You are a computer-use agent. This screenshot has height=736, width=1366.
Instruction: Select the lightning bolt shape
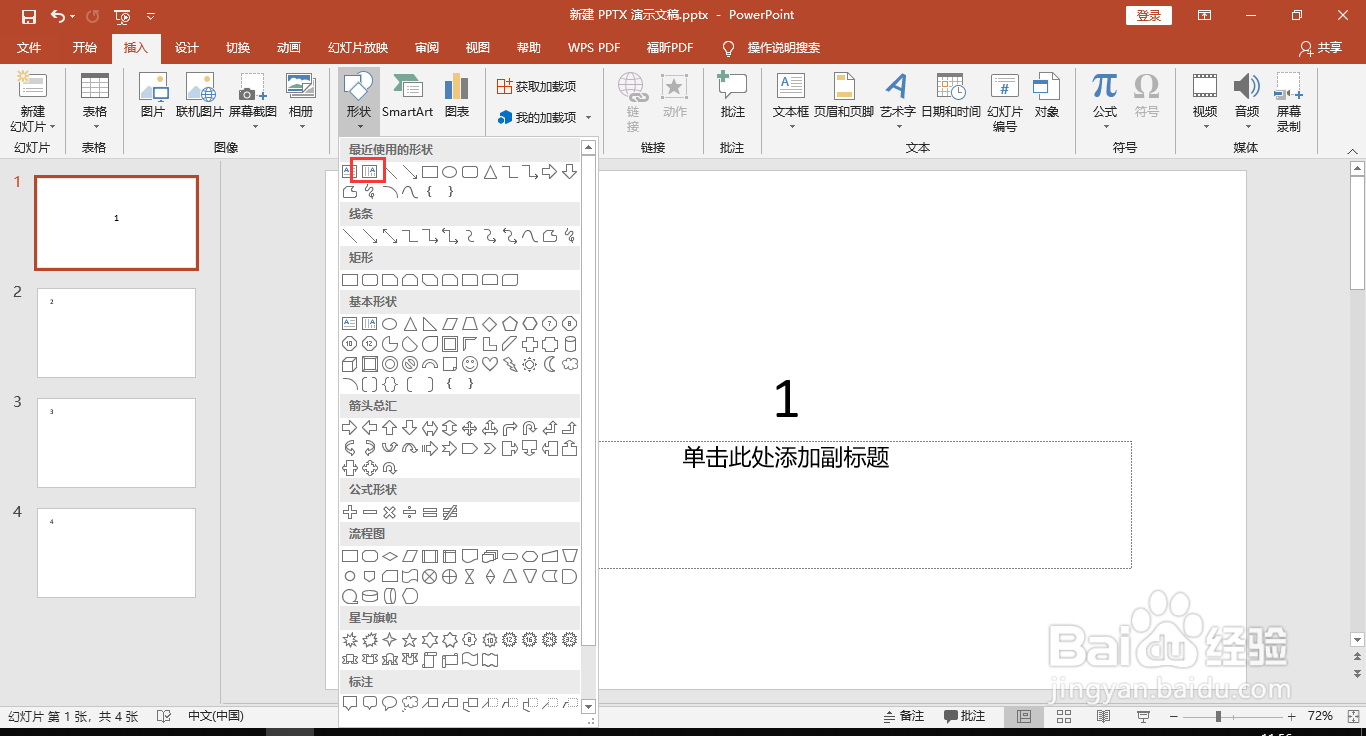(x=510, y=364)
